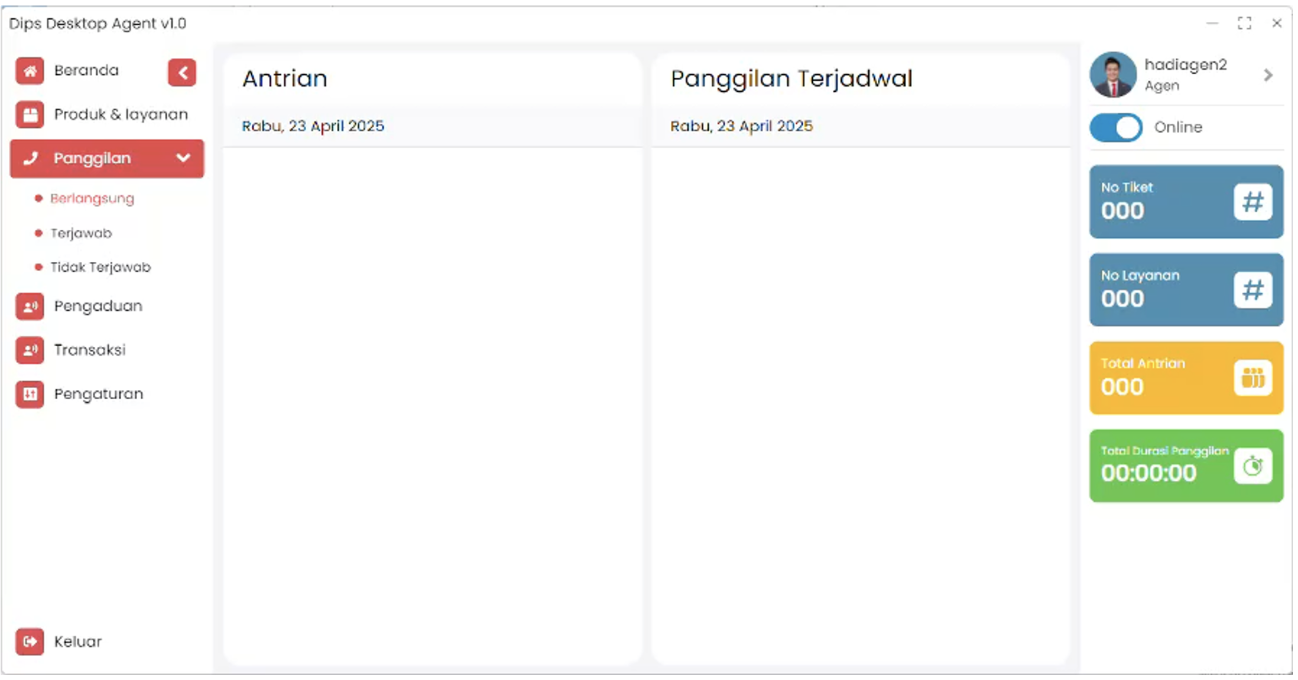The height and width of the screenshot is (680, 1298).
Task: Expand the hadiagen2 profile arrow
Action: click(1268, 76)
